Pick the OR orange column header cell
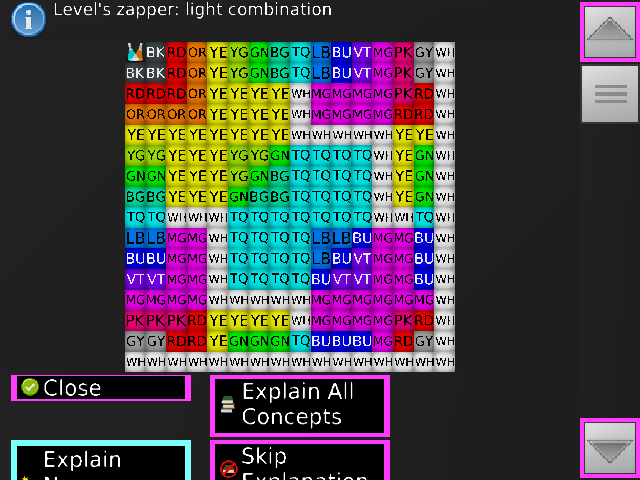This screenshot has width=640, height=480. click(197, 51)
